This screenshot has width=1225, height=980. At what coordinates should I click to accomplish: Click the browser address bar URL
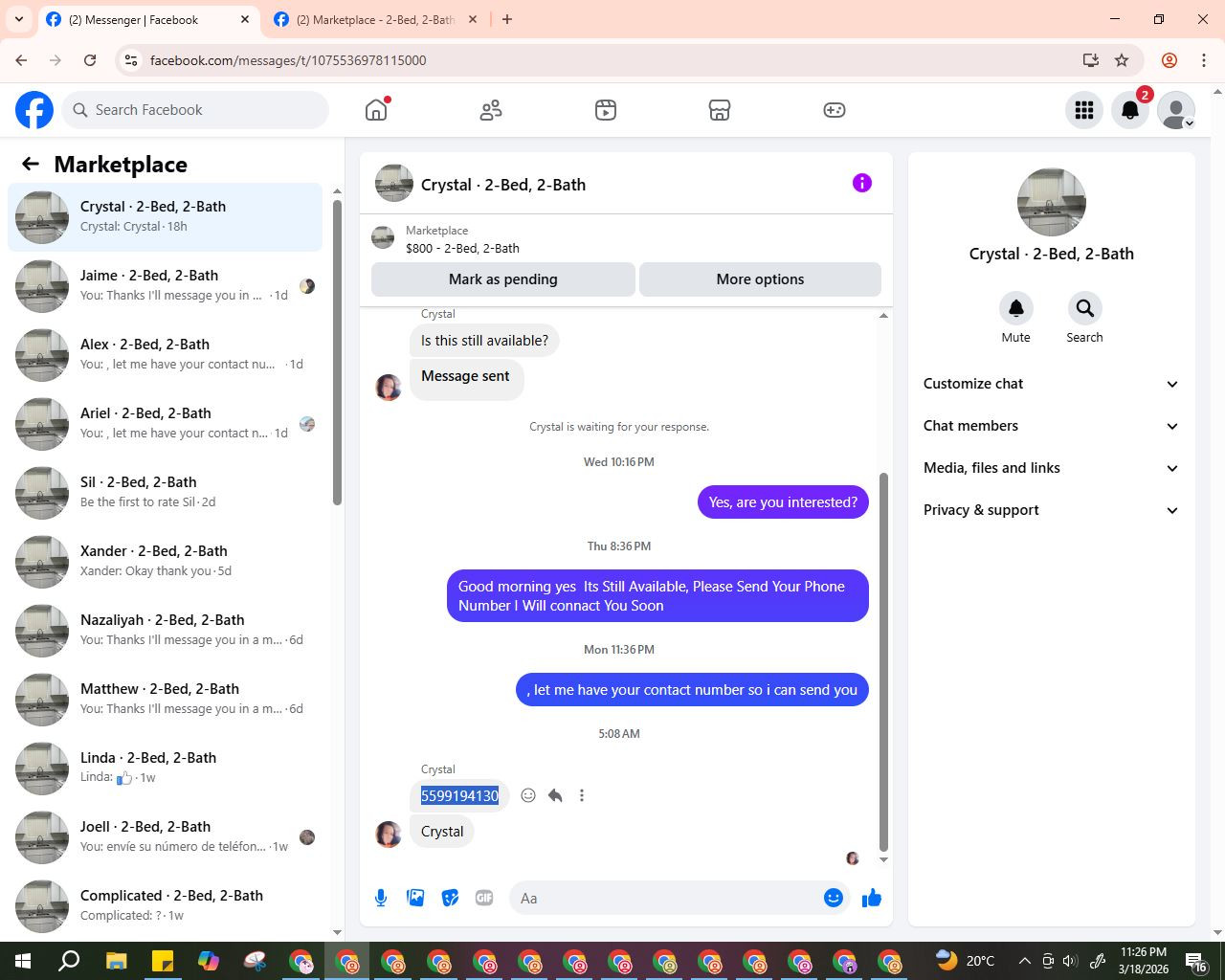click(288, 60)
